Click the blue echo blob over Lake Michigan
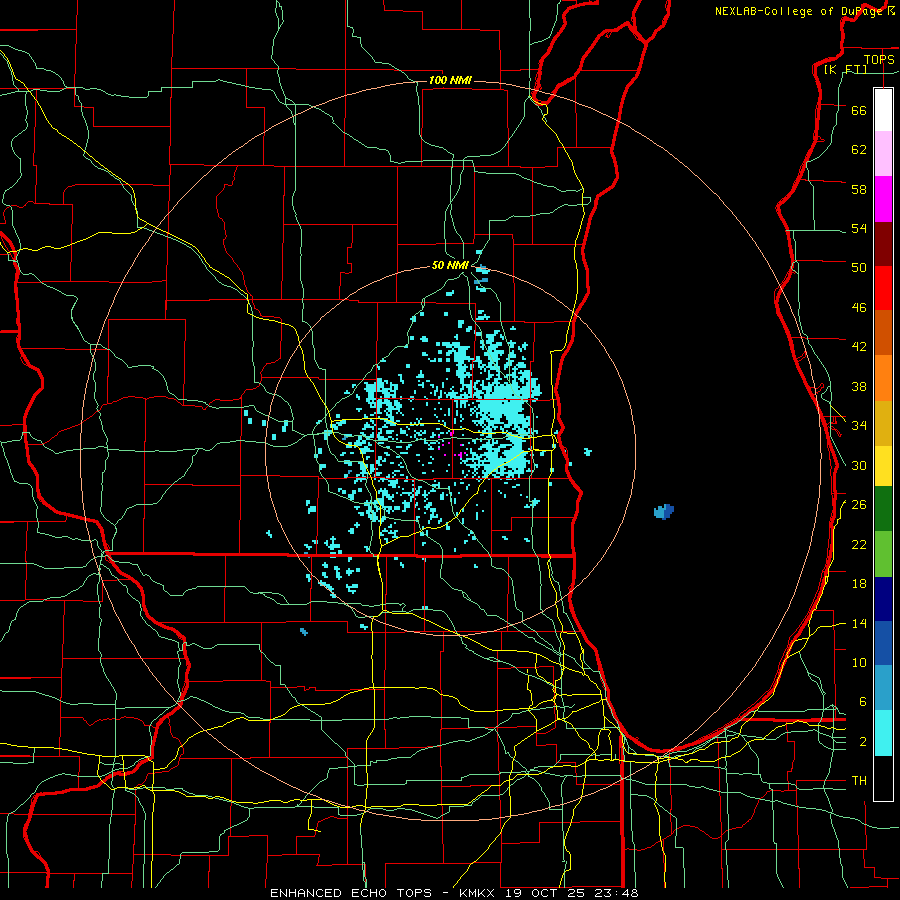 [664, 511]
